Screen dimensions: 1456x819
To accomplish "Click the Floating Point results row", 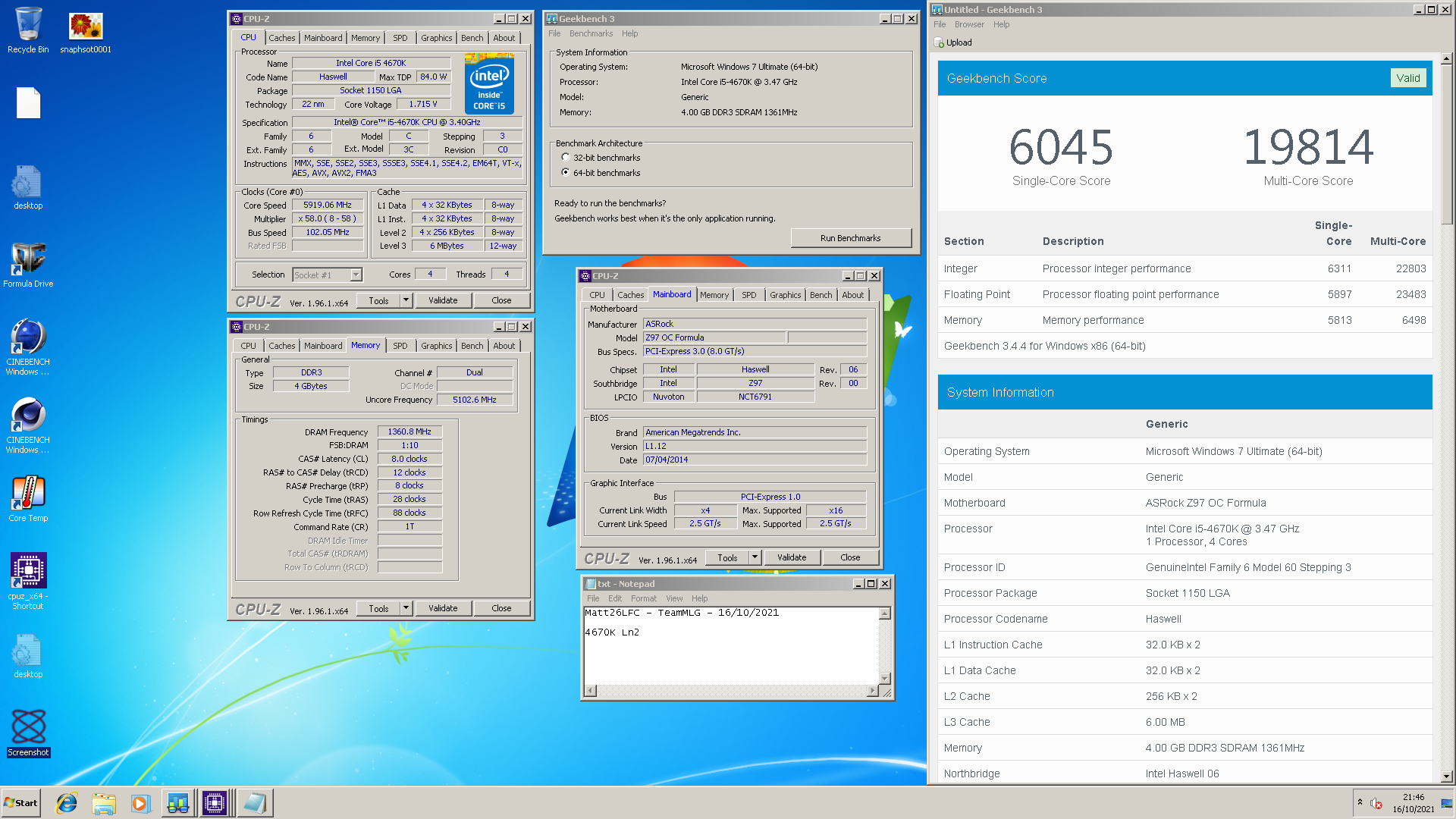I will pyautogui.click(x=1185, y=294).
